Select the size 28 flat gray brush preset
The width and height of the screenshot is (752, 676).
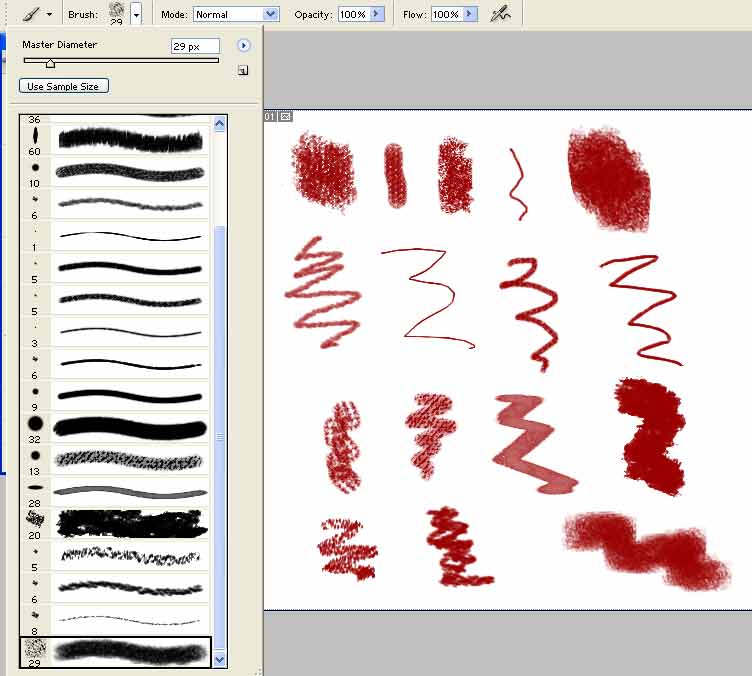point(115,492)
